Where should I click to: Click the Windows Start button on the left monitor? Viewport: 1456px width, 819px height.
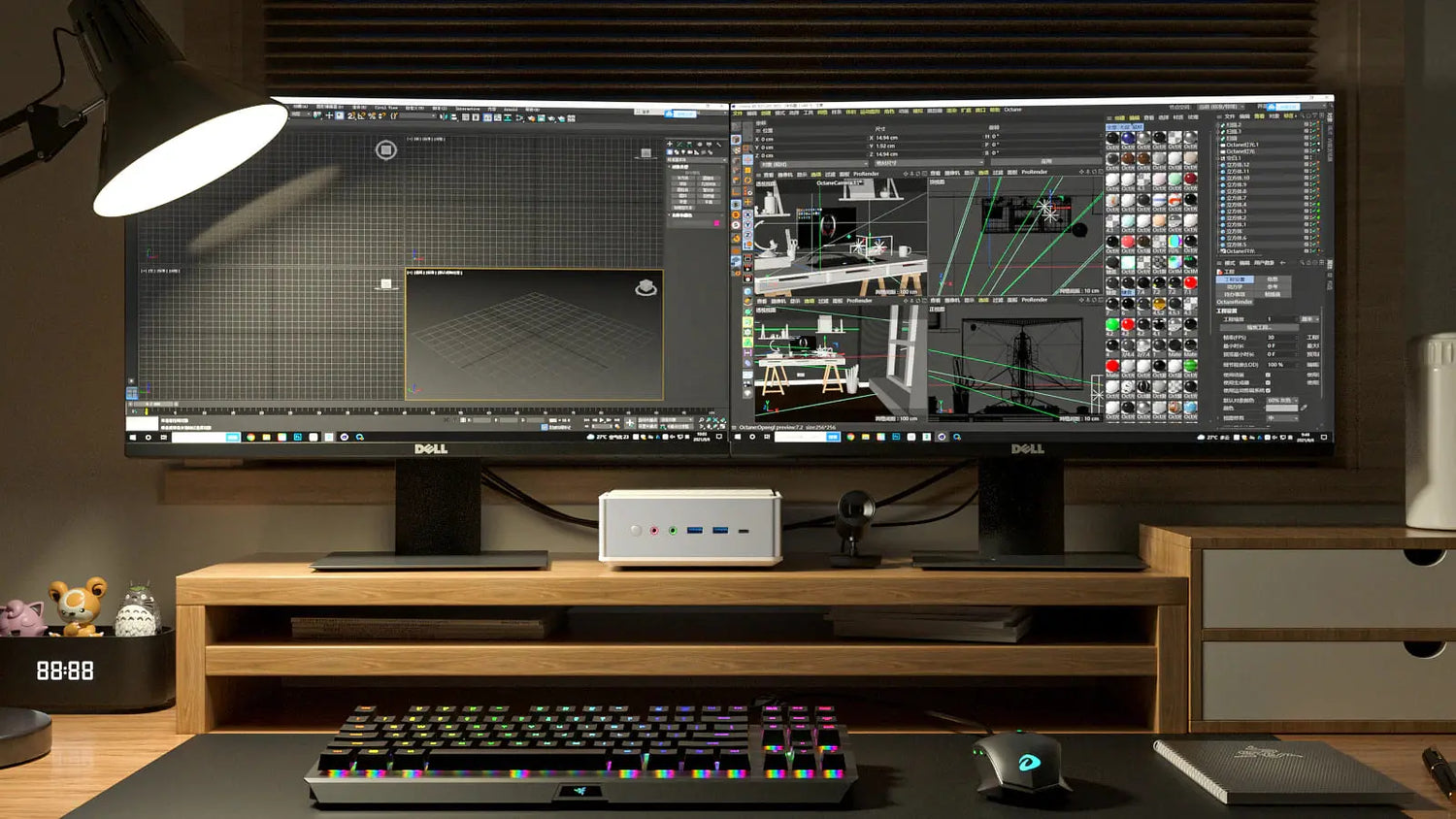[x=133, y=438]
